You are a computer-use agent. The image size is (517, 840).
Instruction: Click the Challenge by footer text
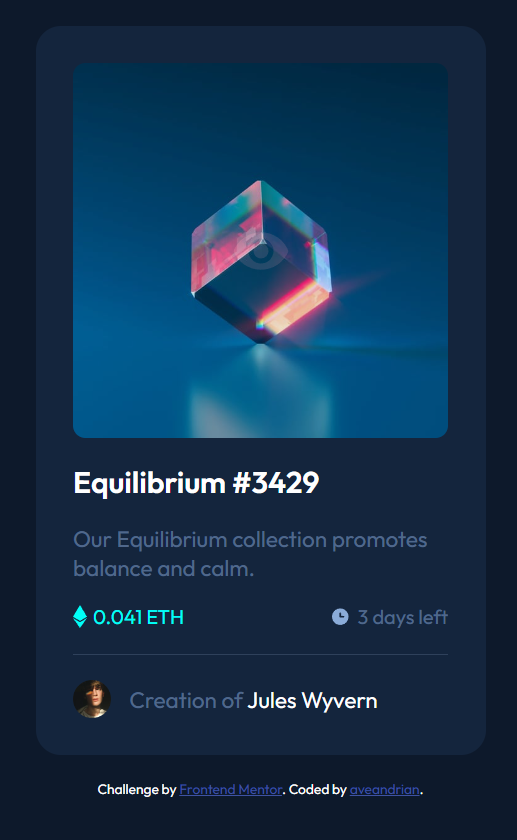click(x=137, y=790)
